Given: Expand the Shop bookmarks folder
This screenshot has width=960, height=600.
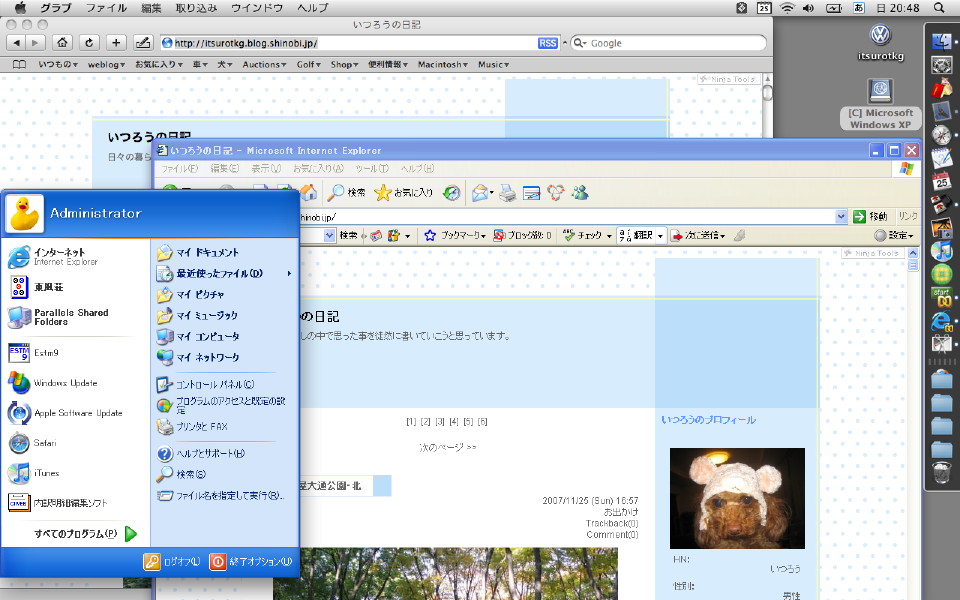Looking at the screenshot, I should [x=344, y=64].
